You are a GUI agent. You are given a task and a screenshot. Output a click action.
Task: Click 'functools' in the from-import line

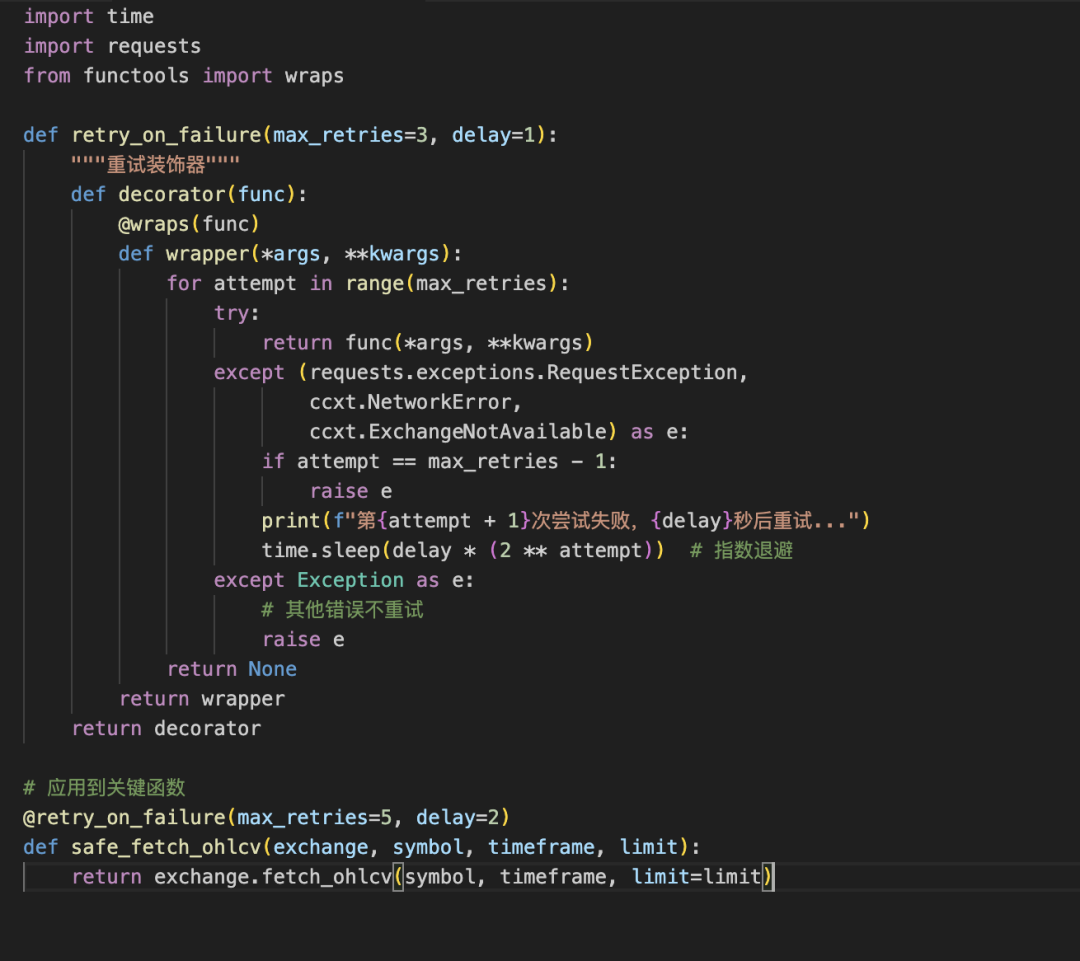136,76
